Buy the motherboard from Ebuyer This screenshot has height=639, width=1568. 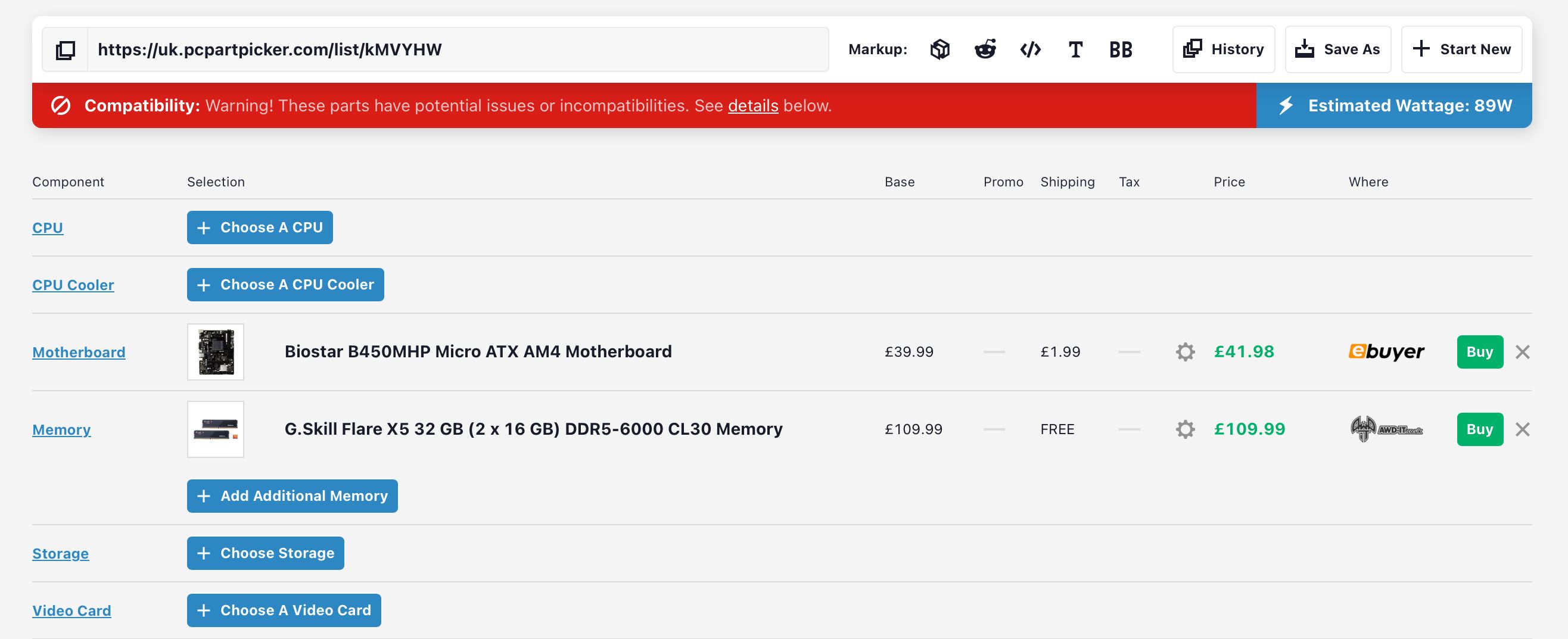[1479, 352]
